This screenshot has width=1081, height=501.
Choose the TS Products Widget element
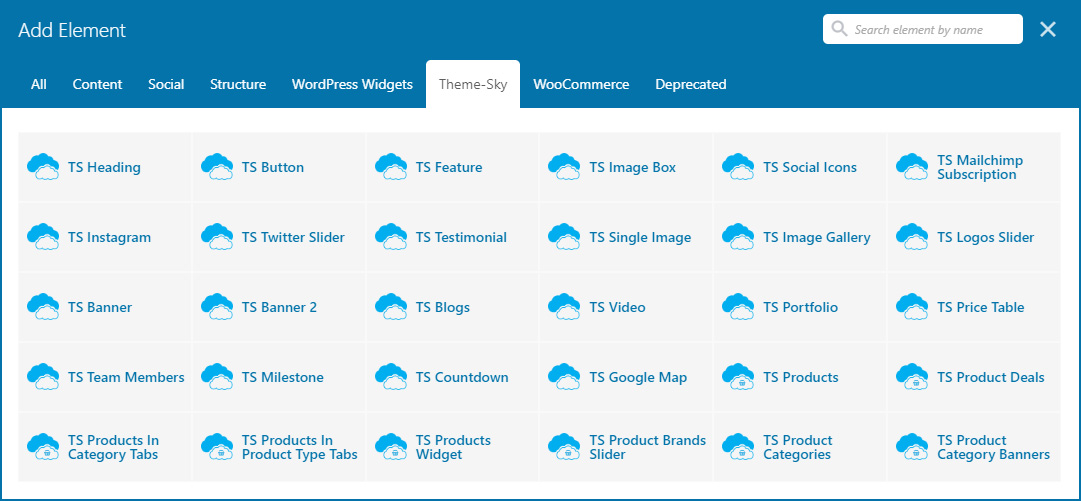pos(453,447)
